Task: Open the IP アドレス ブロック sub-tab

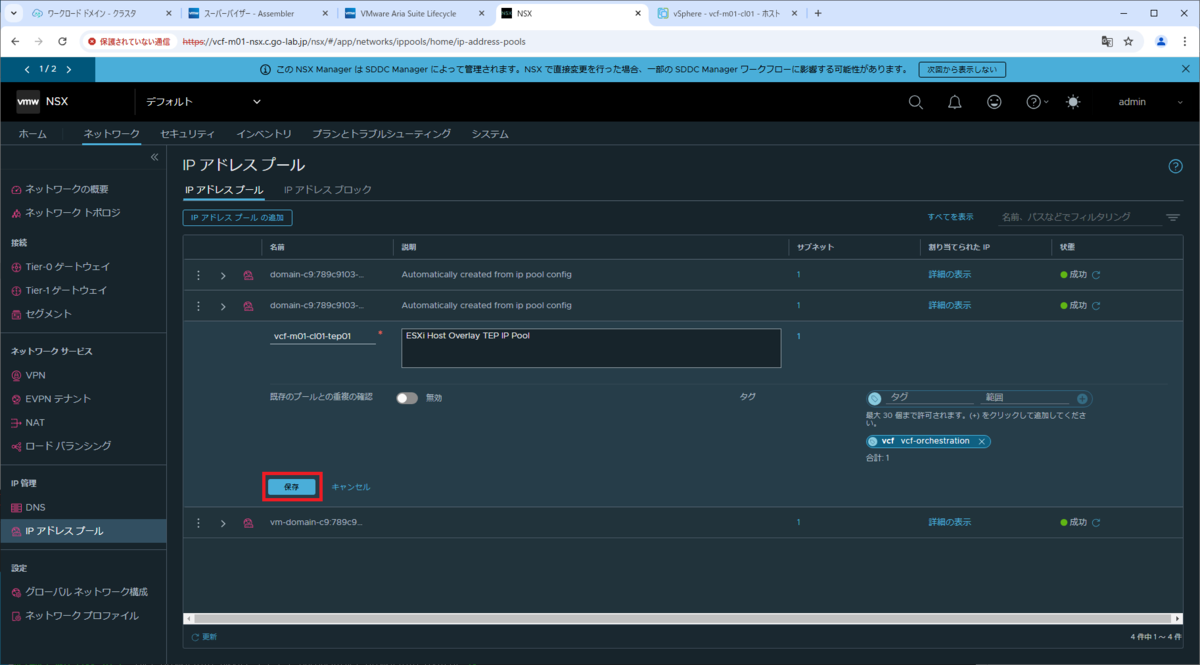Action: coord(327,189)
